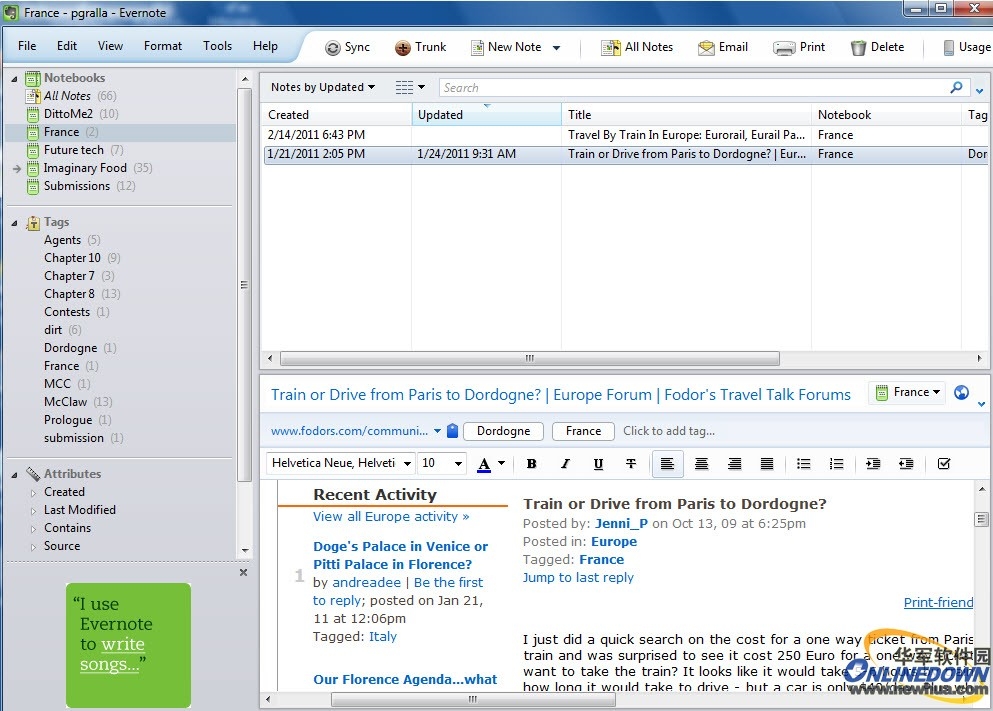993x711 pixels.
Task: Click the globe icon beside France notebook
Action: click(961, 393)
